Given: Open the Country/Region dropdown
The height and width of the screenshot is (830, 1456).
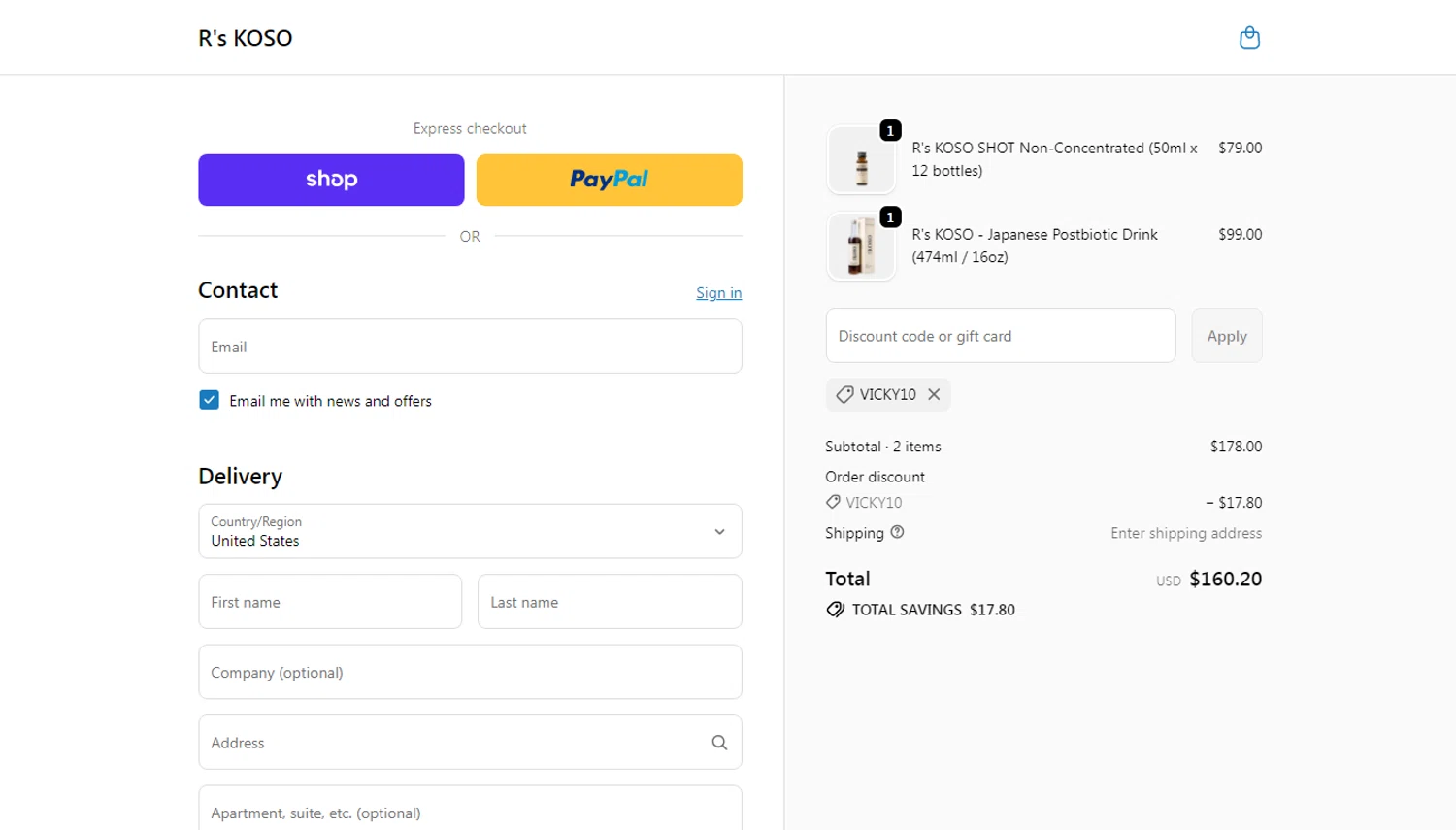Looking at the screenshot, I should click(x=470, y=531).
